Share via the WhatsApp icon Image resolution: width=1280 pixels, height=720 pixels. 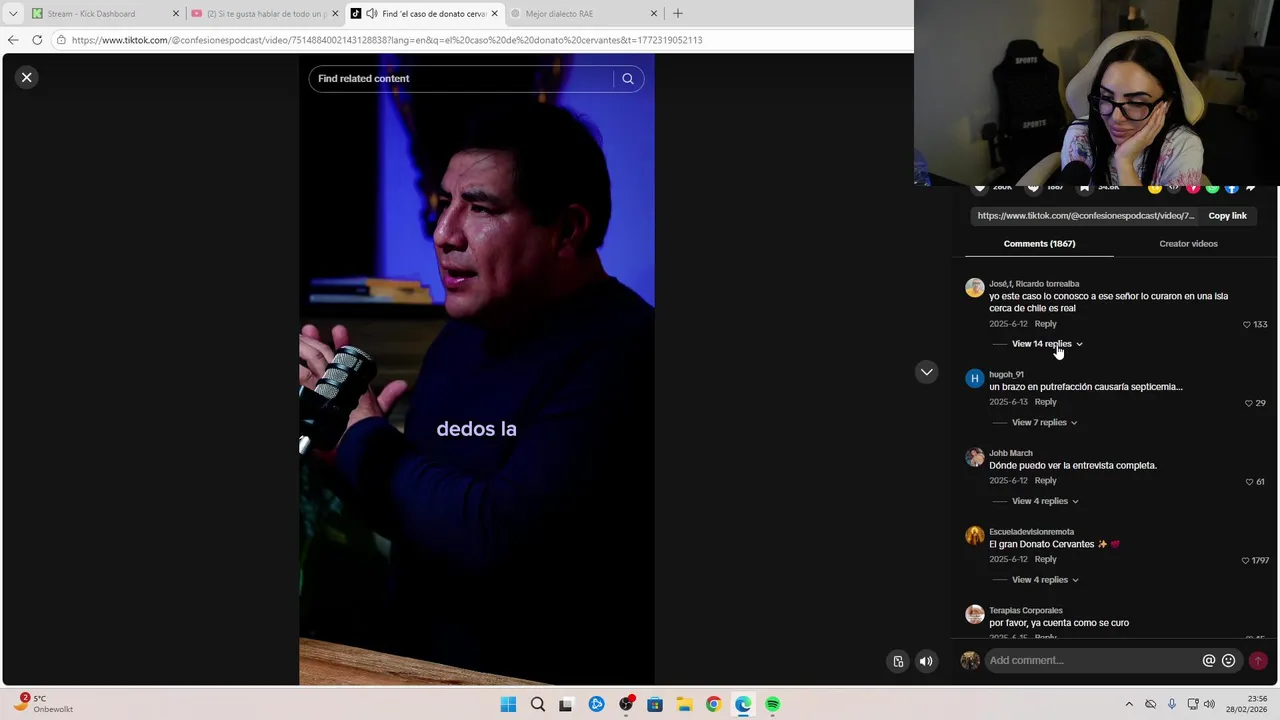tap(1212, 188)
